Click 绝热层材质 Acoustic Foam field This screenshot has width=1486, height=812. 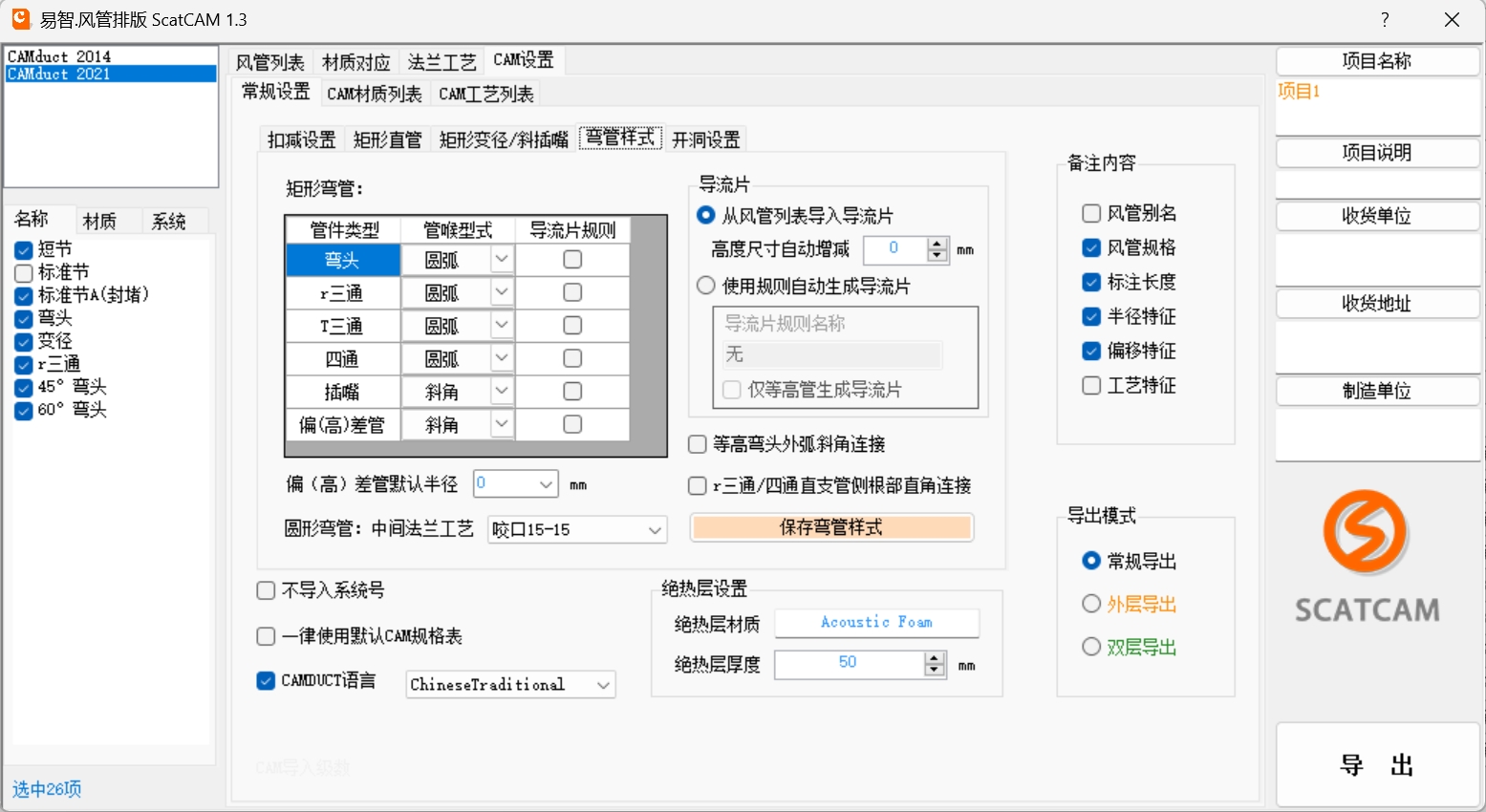pos(876,623)
